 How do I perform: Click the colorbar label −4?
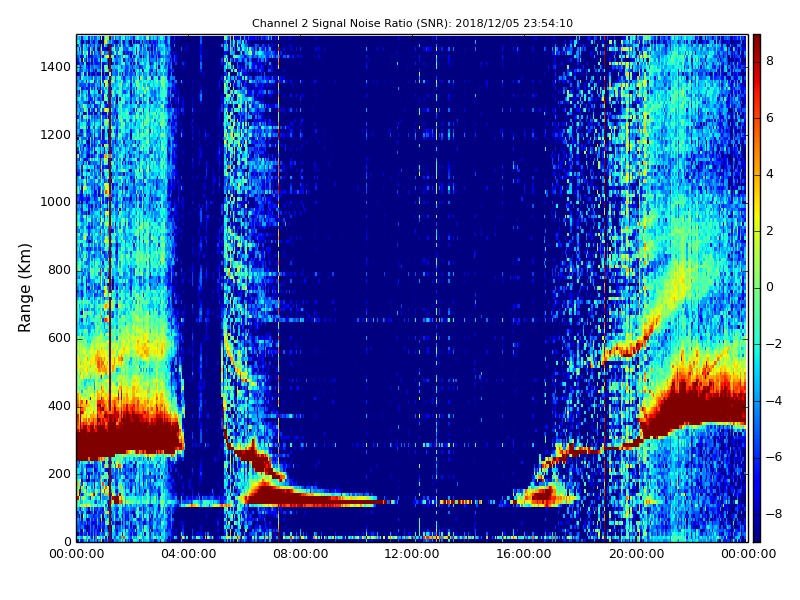[x=774, y=401]
